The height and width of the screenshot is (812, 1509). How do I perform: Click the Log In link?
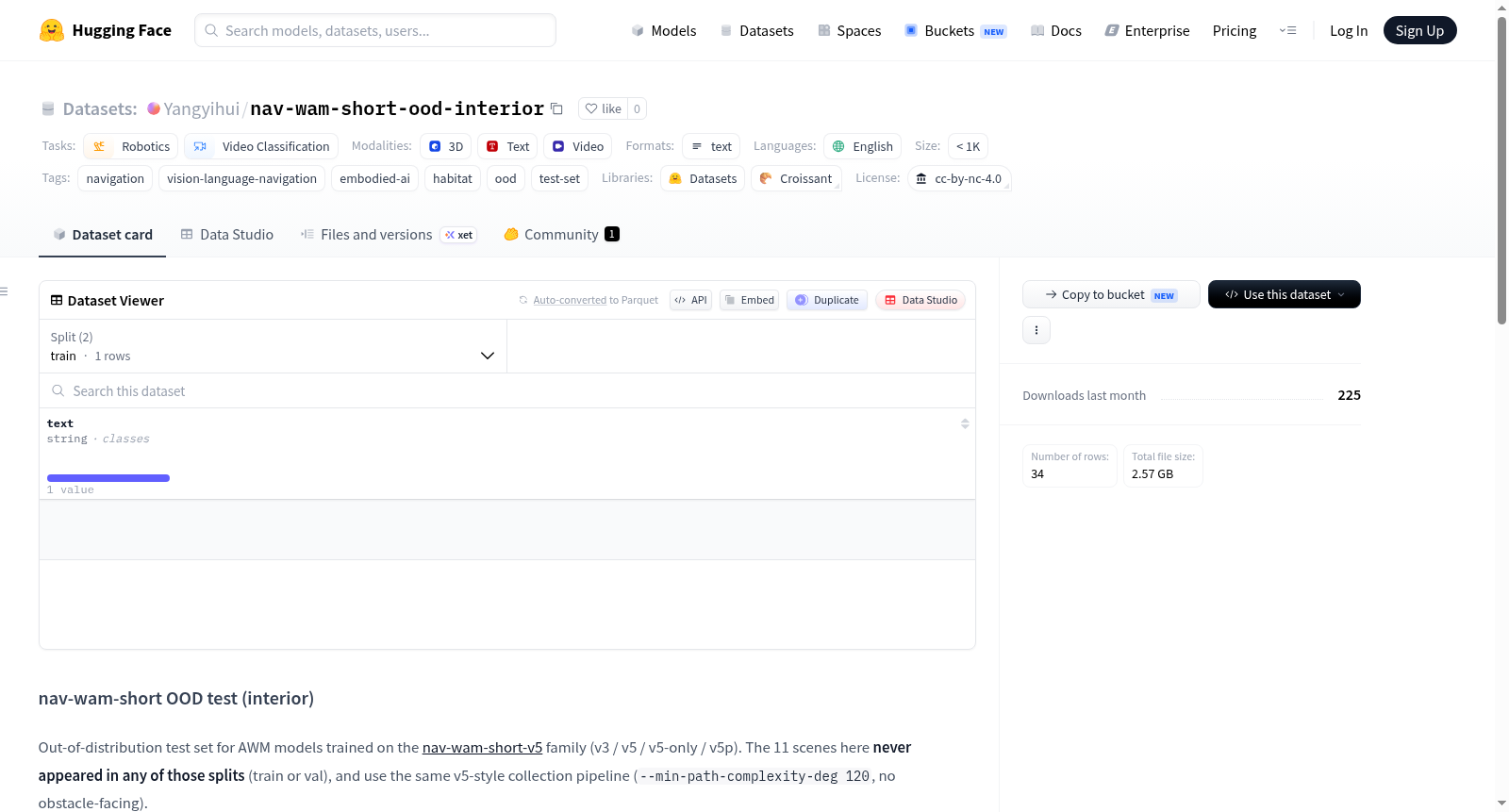point(1349,30)
